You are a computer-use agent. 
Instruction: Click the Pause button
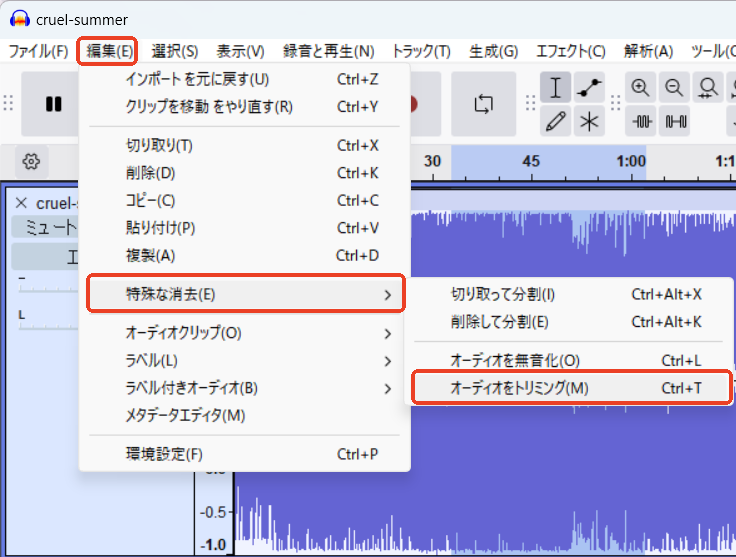pyautogui.click(x=53, y=104)
